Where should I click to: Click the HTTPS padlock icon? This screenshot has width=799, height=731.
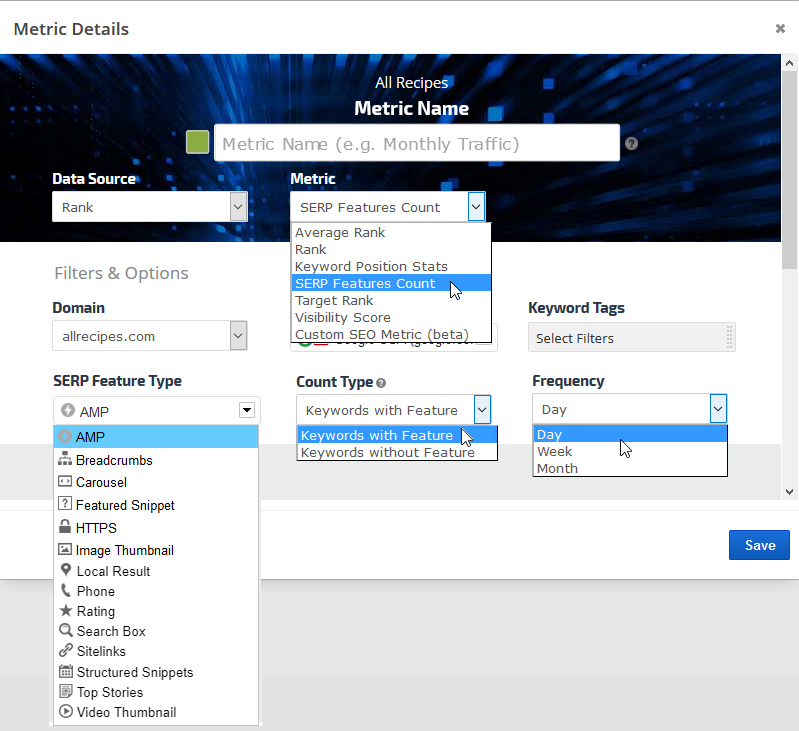pyautogui.click(x=66, y=527)
